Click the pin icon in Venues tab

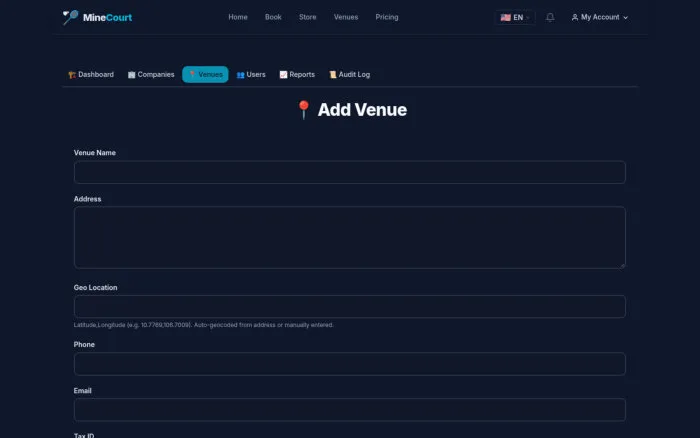(192, 75)
